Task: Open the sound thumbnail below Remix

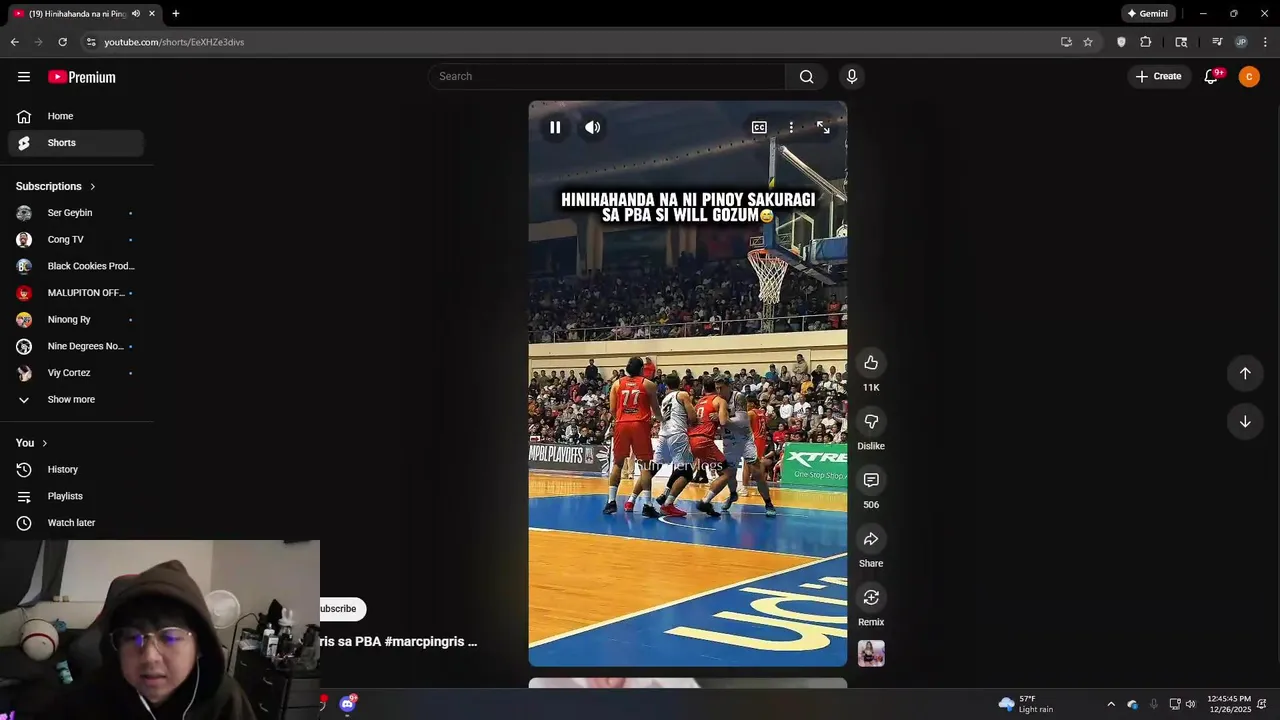Action: pos(871,654)
